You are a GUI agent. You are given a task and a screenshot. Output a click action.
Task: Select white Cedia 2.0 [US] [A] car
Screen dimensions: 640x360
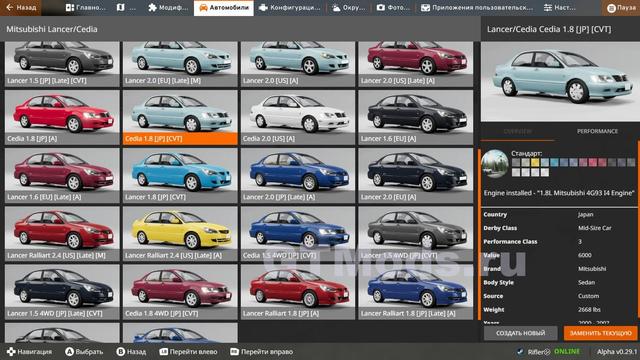(x=298, y=118)
